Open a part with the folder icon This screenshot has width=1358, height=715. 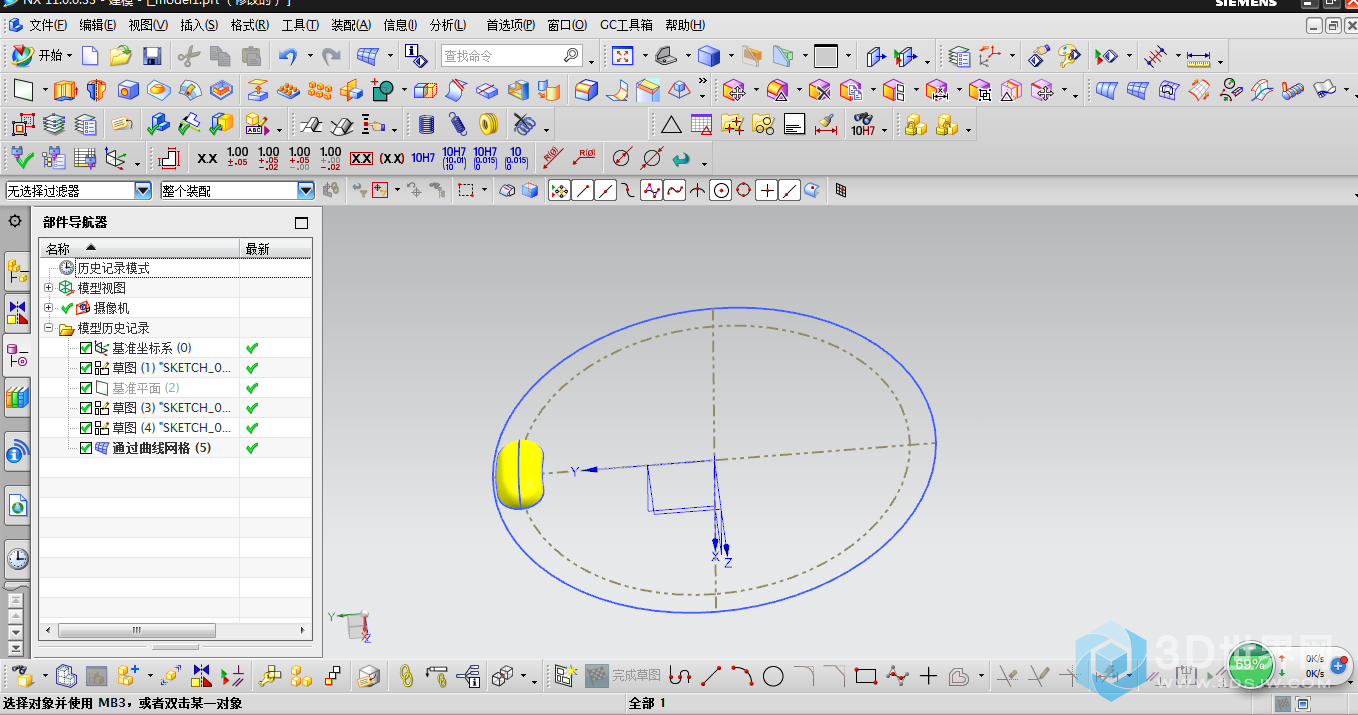tap(121, 56)
